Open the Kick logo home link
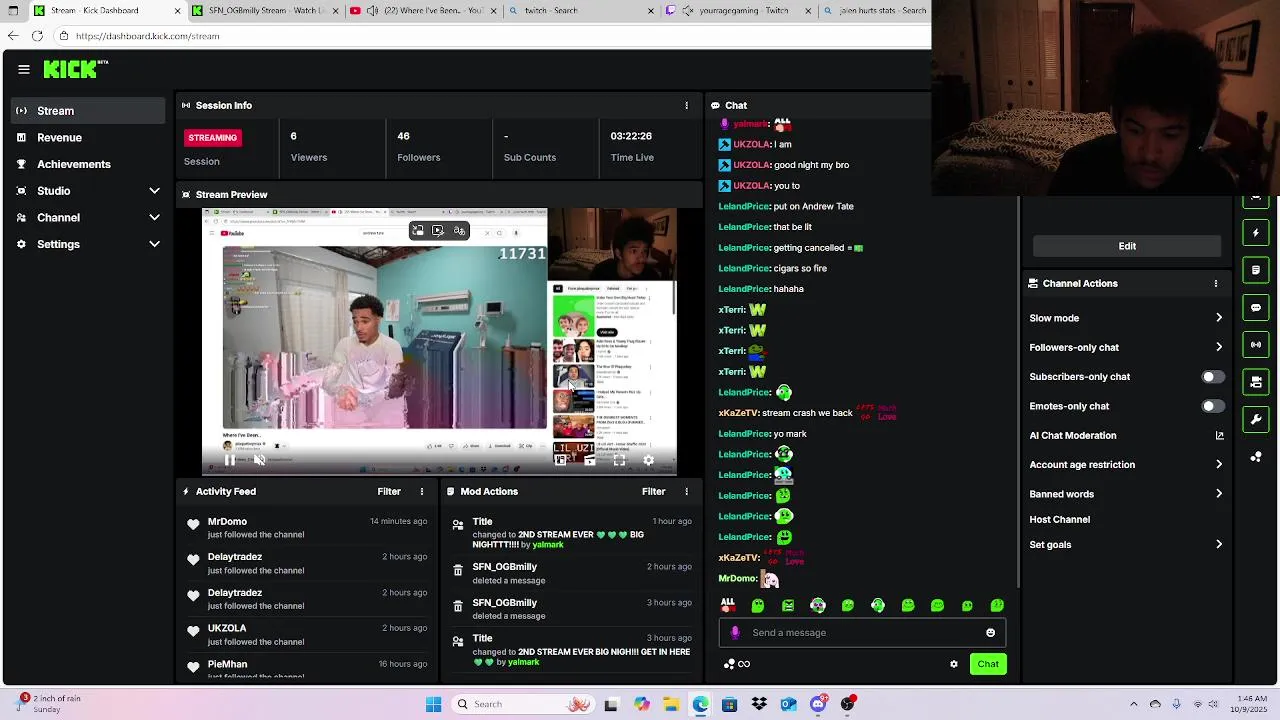This screenshot has height=720, width=1280. point(75,69)
